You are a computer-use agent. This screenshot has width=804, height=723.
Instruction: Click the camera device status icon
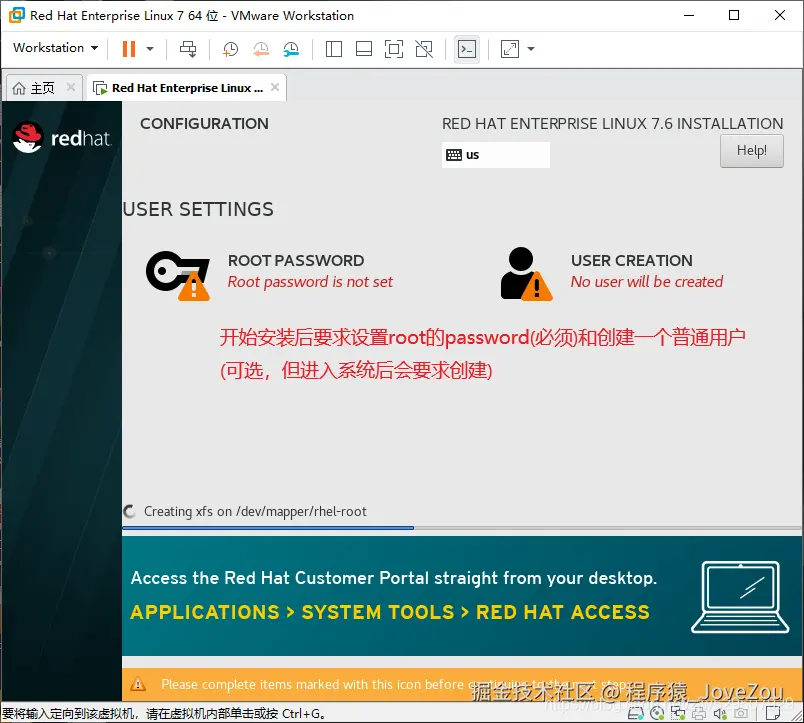[740, 713]
